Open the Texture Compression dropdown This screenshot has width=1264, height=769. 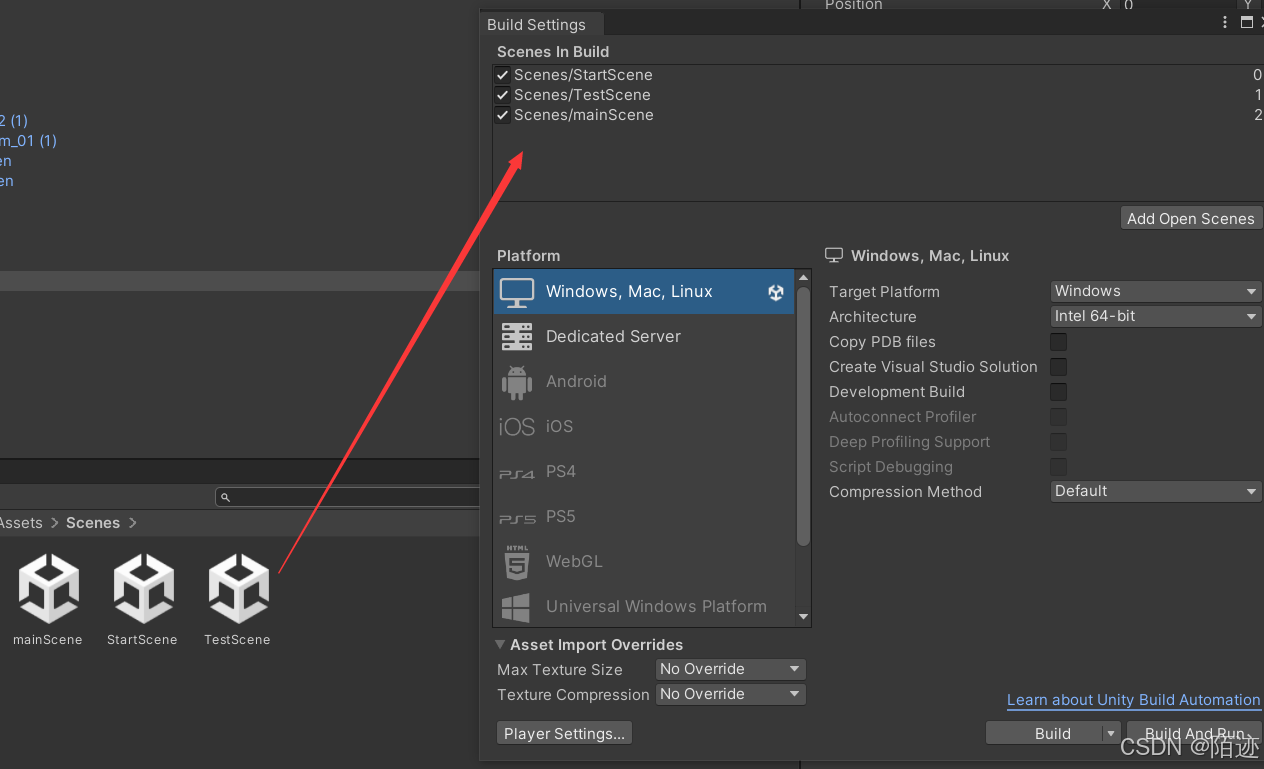[x=731, y=694]
